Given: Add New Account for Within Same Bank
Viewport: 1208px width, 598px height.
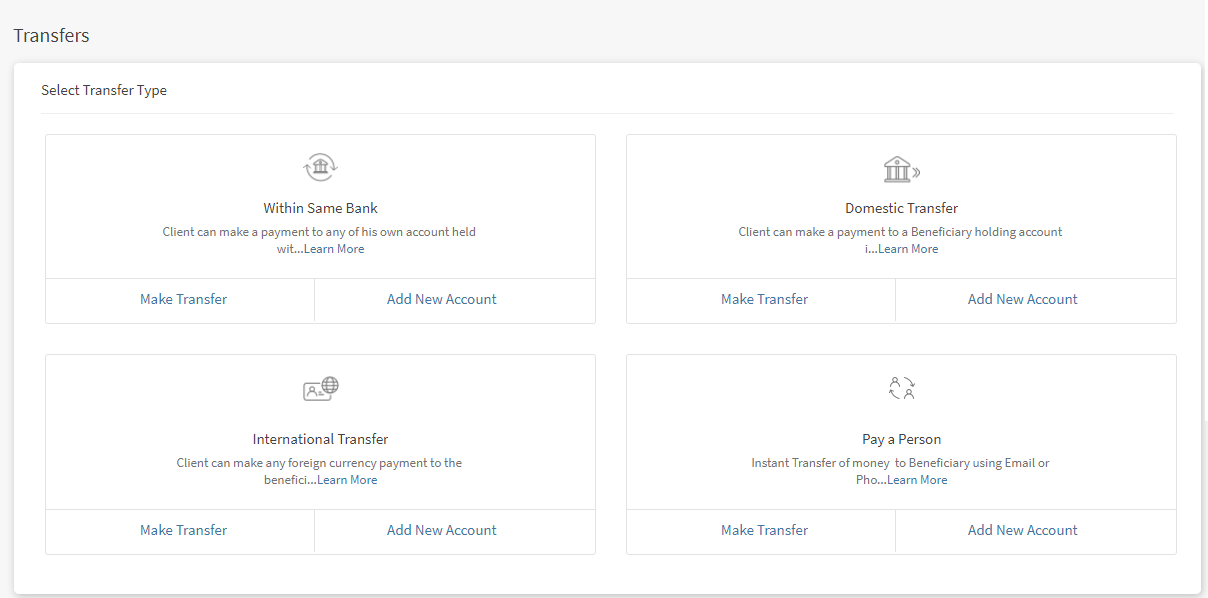Looking at the screenshot, I should [x=441, y=299].
